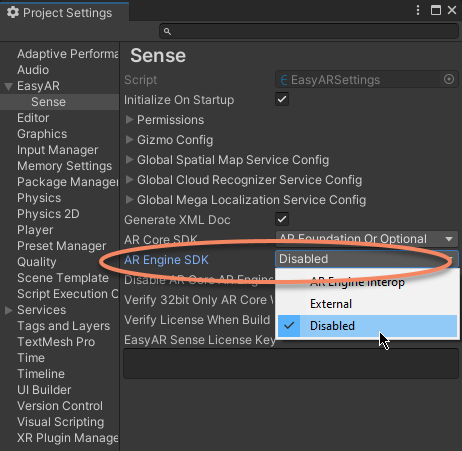Open the Timeline settings category
This screenshot has width=462, height=451.
pos(41,374)
